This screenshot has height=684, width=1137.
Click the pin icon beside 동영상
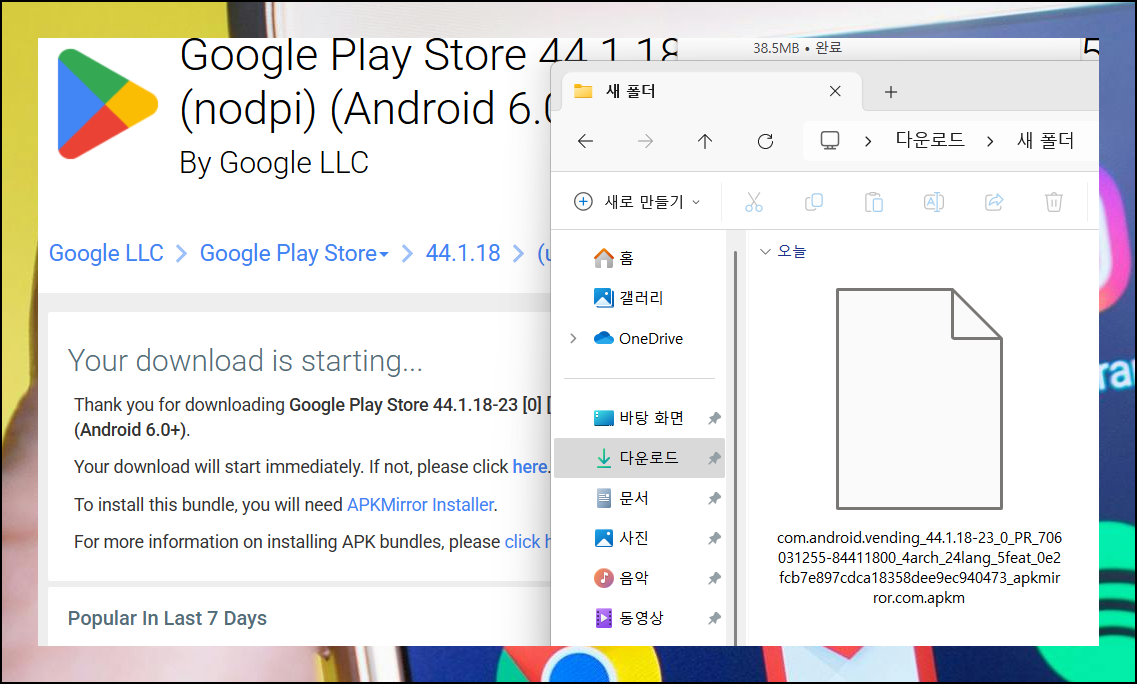[x=714, y=618]
